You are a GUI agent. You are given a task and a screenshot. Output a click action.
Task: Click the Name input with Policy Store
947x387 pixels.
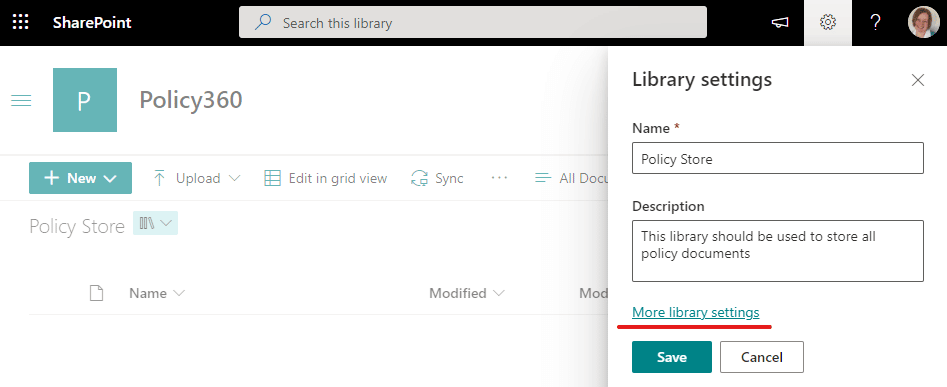(778, 158)
